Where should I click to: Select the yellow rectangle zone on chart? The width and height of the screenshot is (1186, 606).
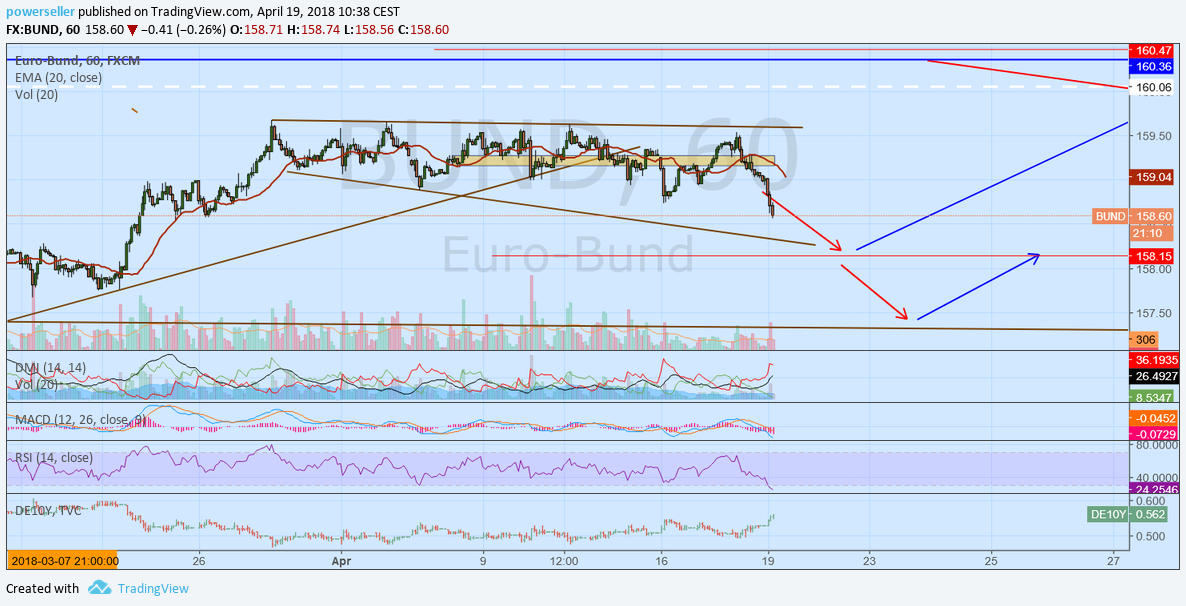point(613,160)
